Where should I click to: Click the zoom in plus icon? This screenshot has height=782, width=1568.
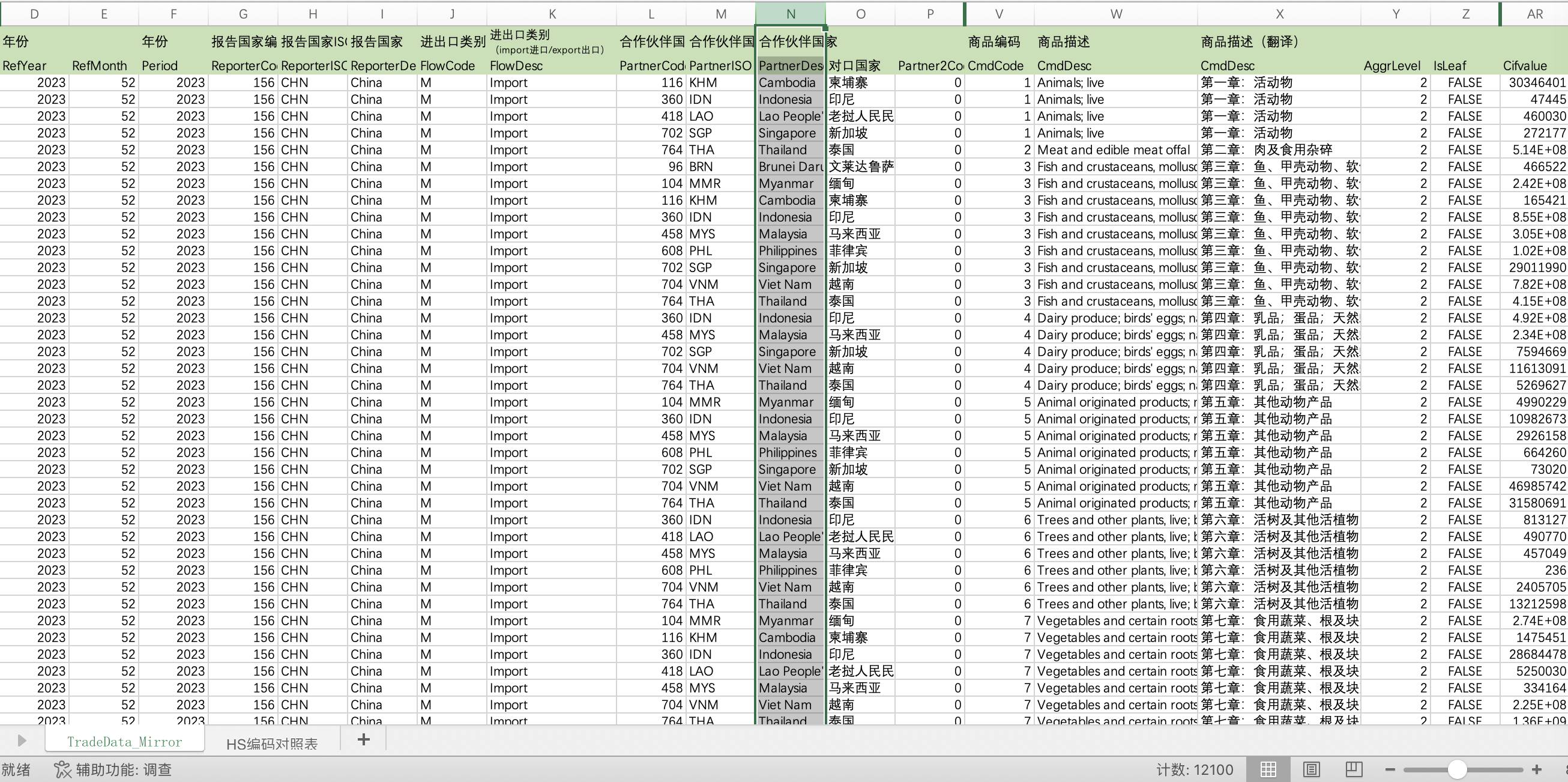[x=1536, y=769]
